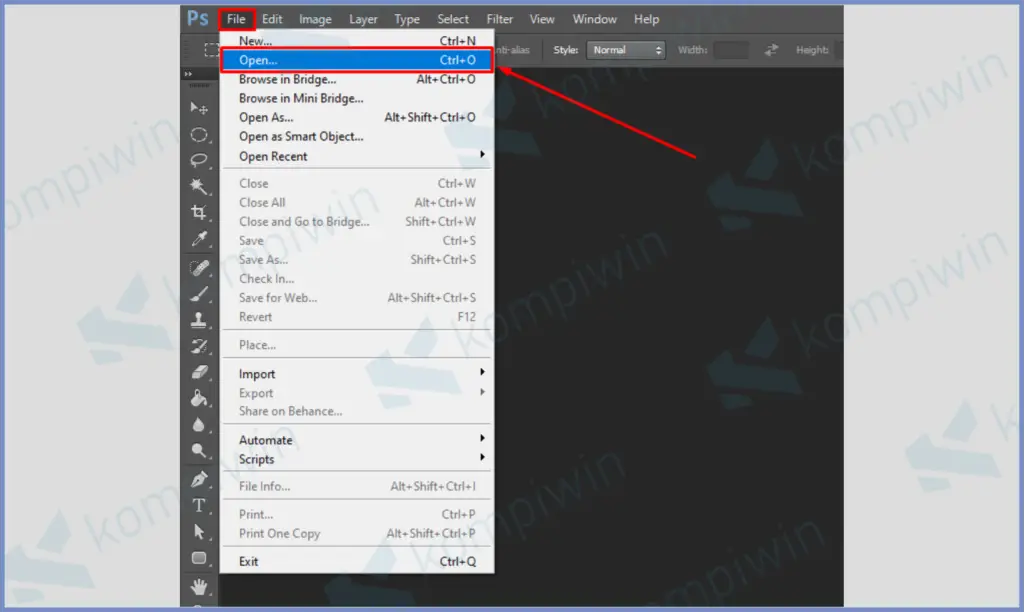1024x612 pixels.
Task: Click the Print One Copy entry
Action: pos(357,534)
